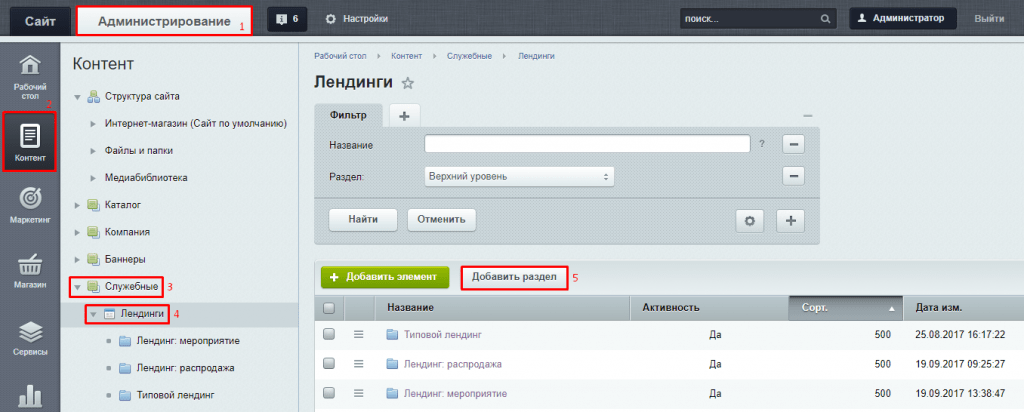Expand the Каталог tree node

[79, 205]
